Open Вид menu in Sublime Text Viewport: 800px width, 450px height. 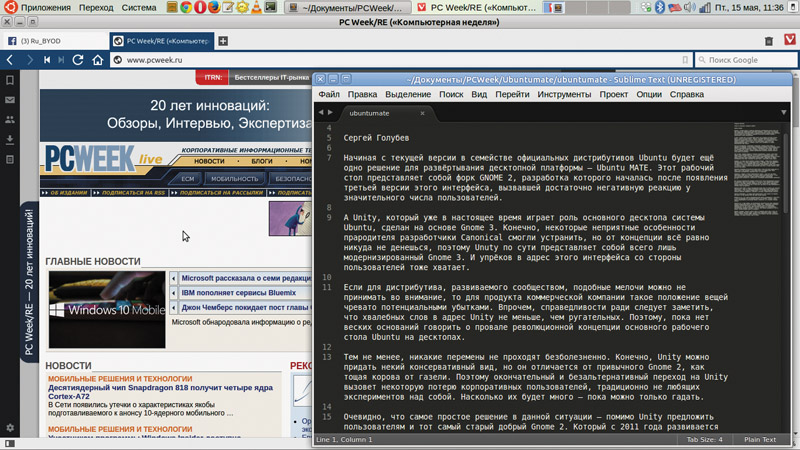pos(479,94)
